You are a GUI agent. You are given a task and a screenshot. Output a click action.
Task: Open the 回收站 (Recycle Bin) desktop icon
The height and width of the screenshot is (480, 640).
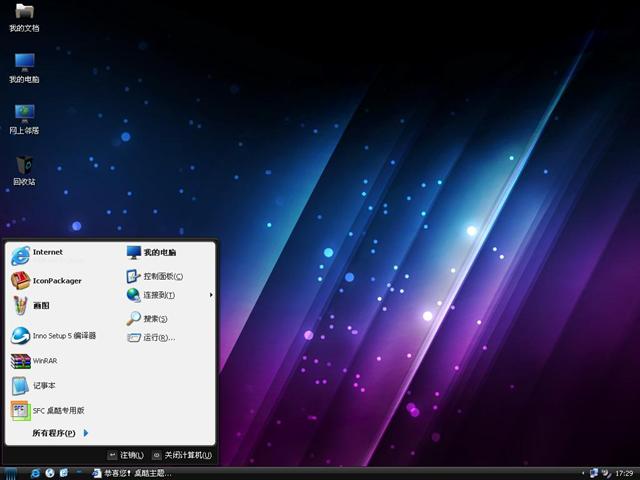coord(24,168)
